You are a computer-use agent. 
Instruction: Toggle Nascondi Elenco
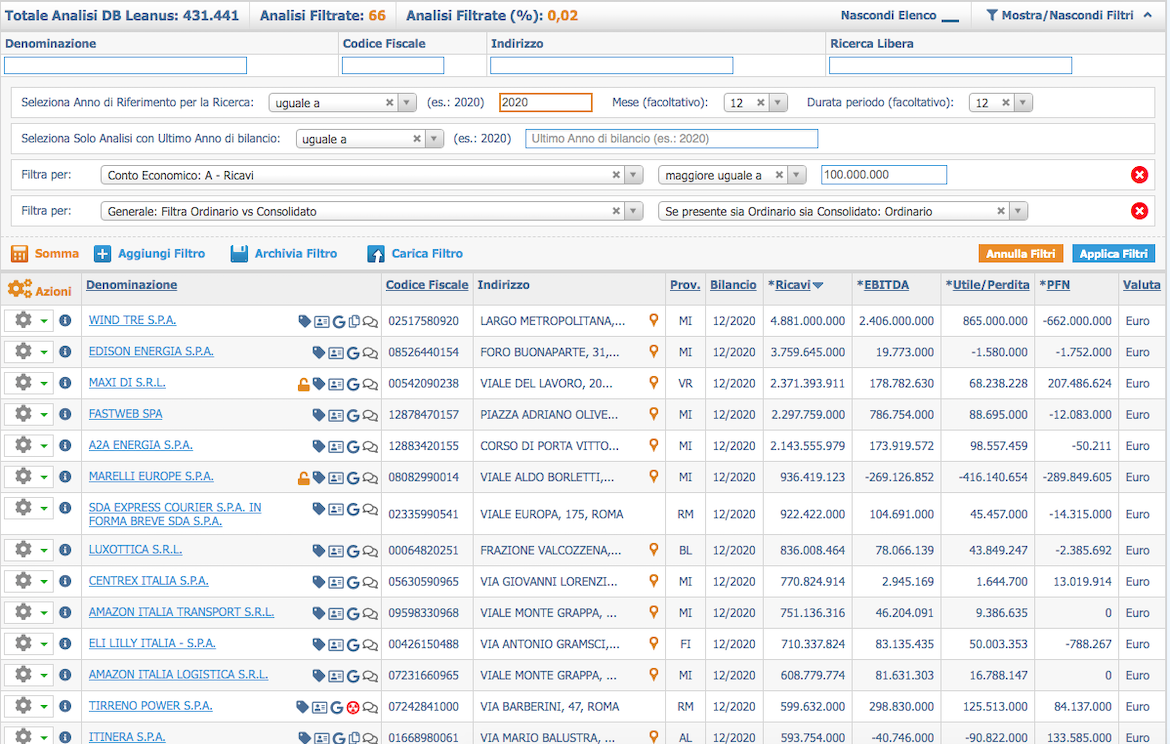pyautogui.click(x=899, y=16)
